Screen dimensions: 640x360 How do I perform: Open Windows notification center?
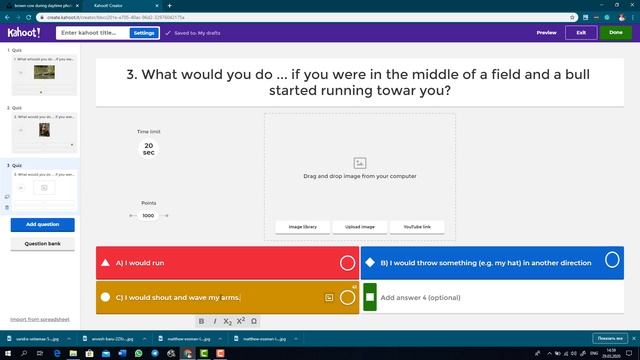click(x=629, y=353)
